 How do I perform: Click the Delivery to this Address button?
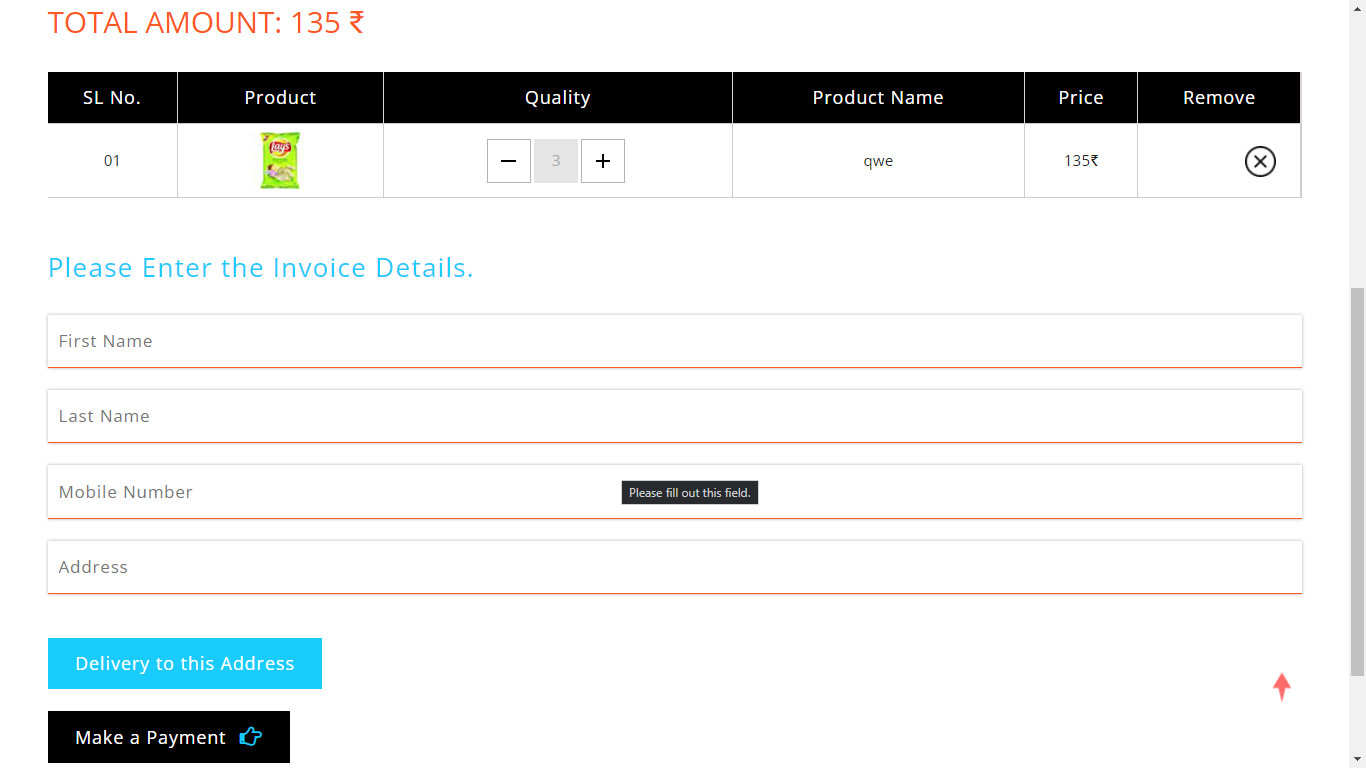[184, 663]
